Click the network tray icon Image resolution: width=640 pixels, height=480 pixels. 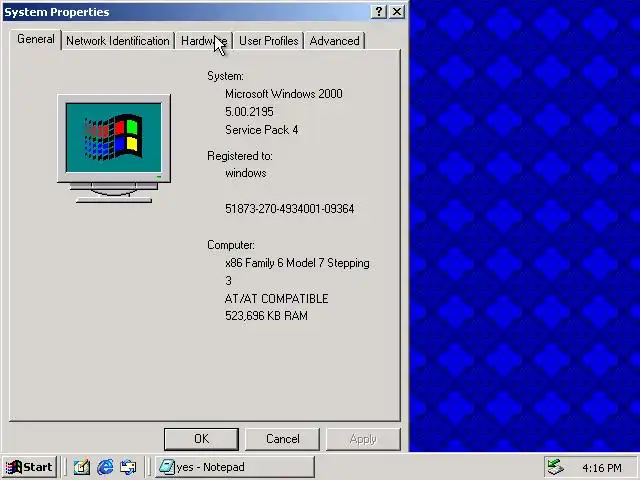555,467
